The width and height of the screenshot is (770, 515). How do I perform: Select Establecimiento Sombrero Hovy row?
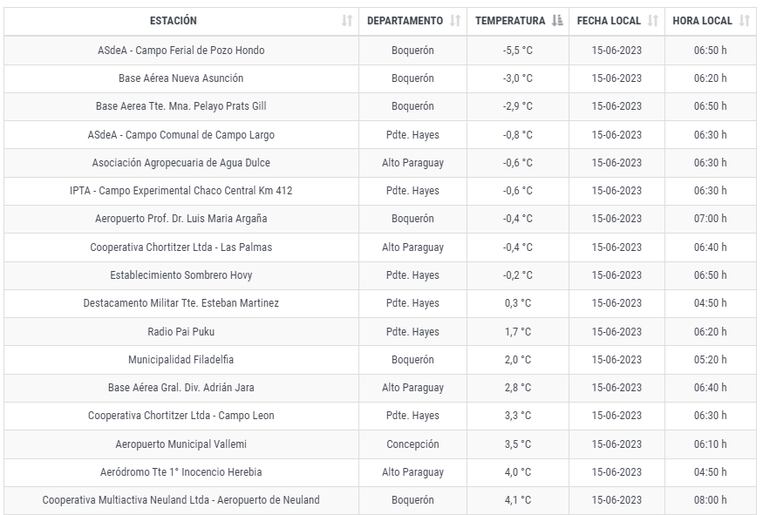[x=181, y=275]
